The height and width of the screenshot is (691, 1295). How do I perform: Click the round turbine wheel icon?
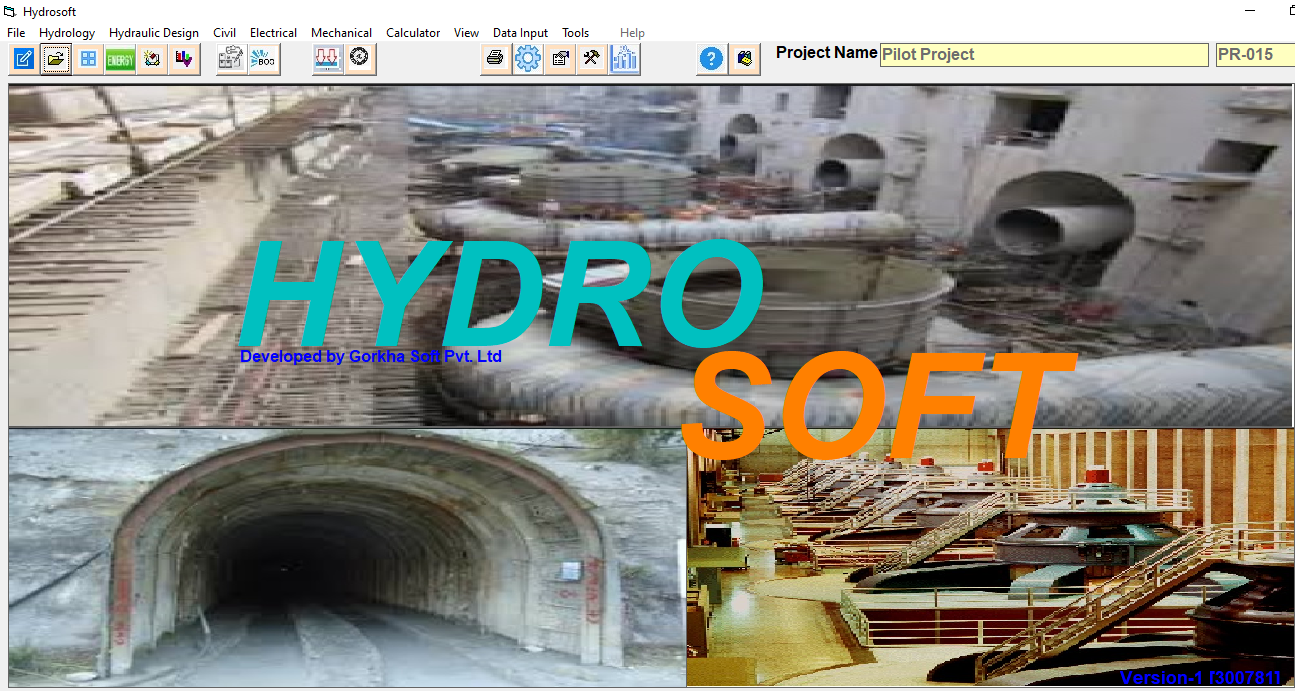359,59
